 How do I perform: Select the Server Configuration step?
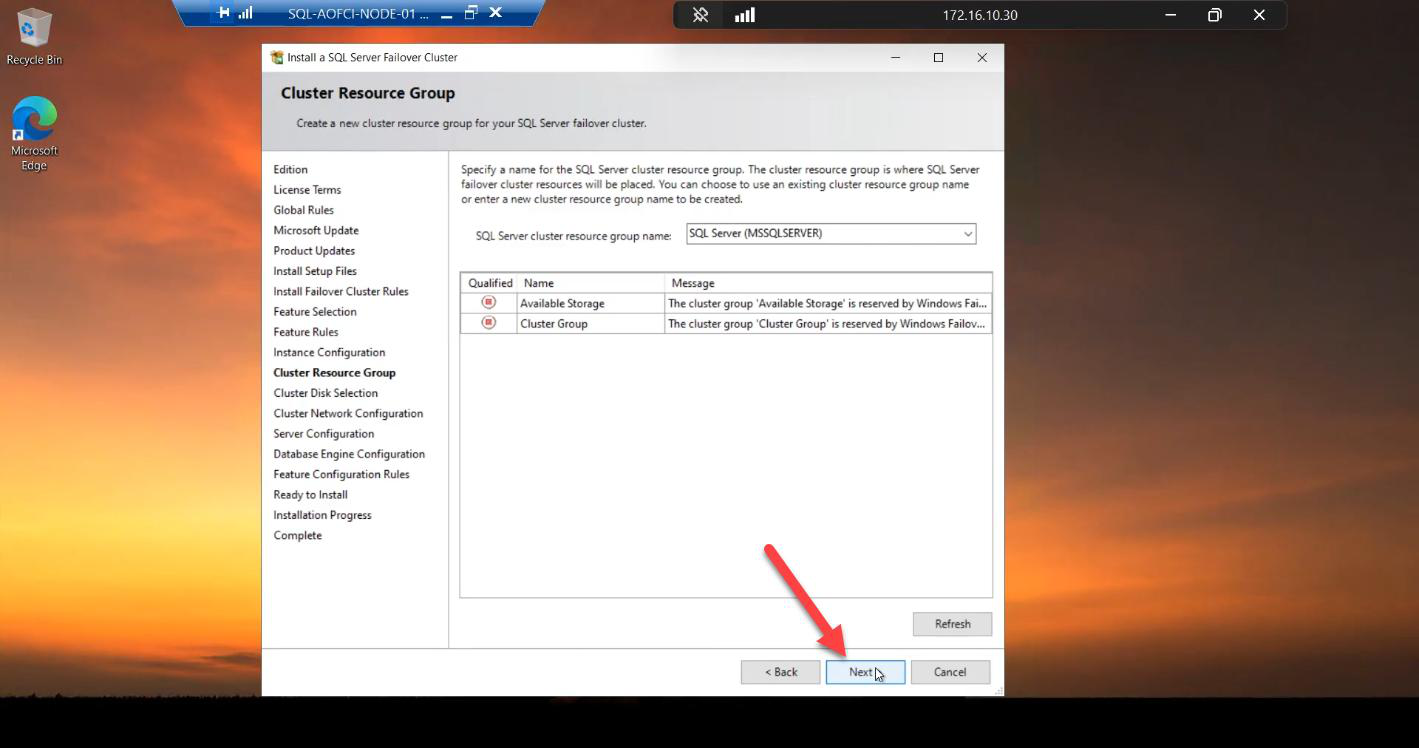pyautogui.click(x=324, y=434)
